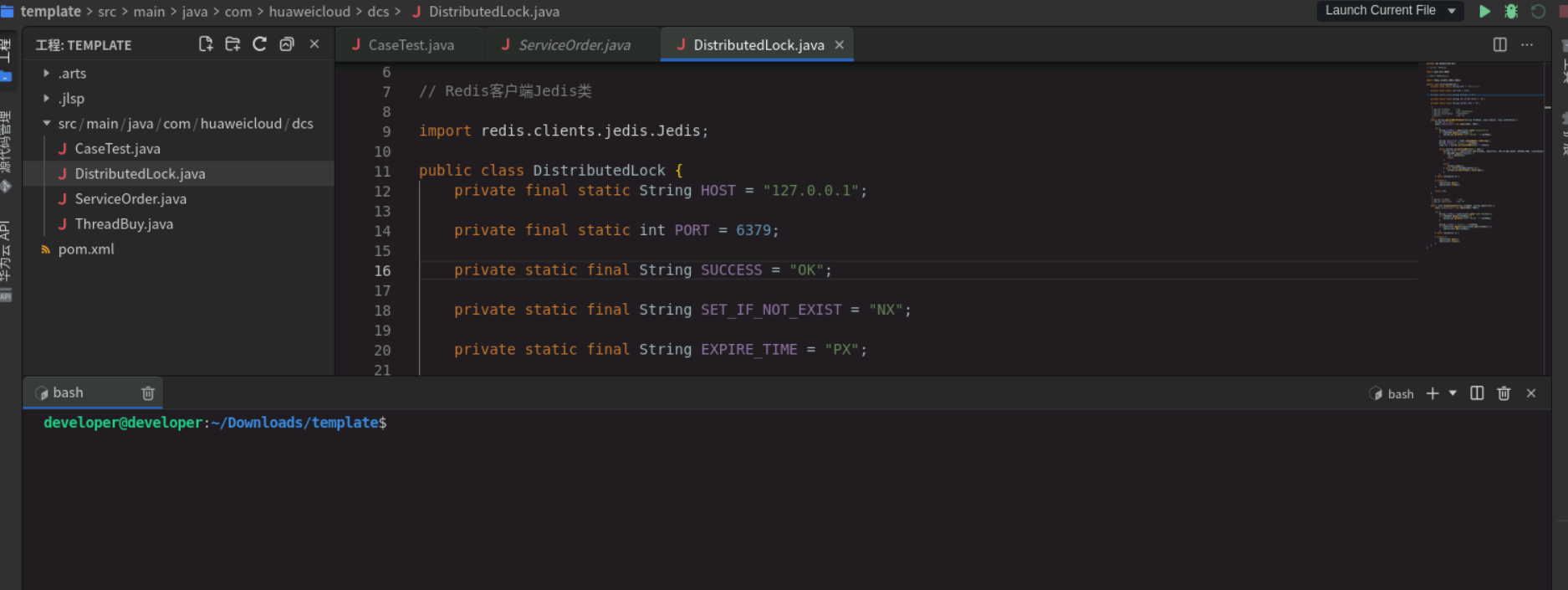Screen dimensions: 1568x590
Task: Run the current file with the green play icon
Action: coord(1484,11)
